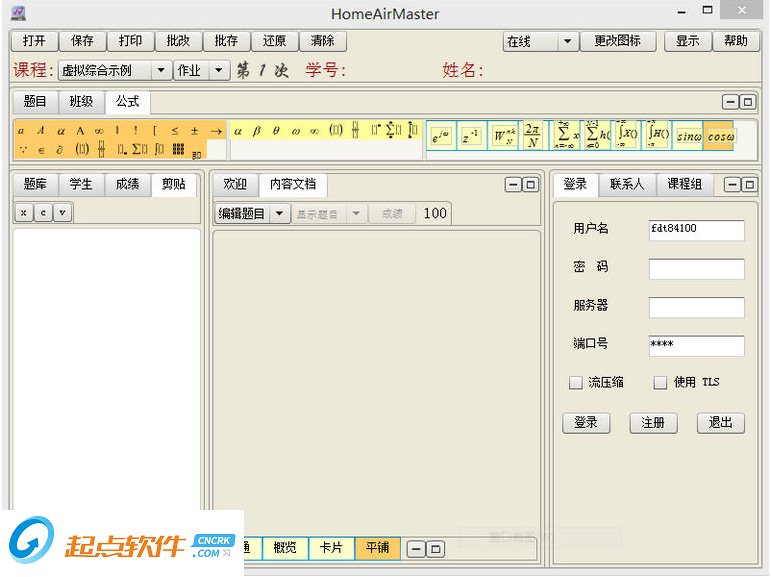771x577 pixels.
Task: Select the plus-minus symbol
Action: point(195,131)
